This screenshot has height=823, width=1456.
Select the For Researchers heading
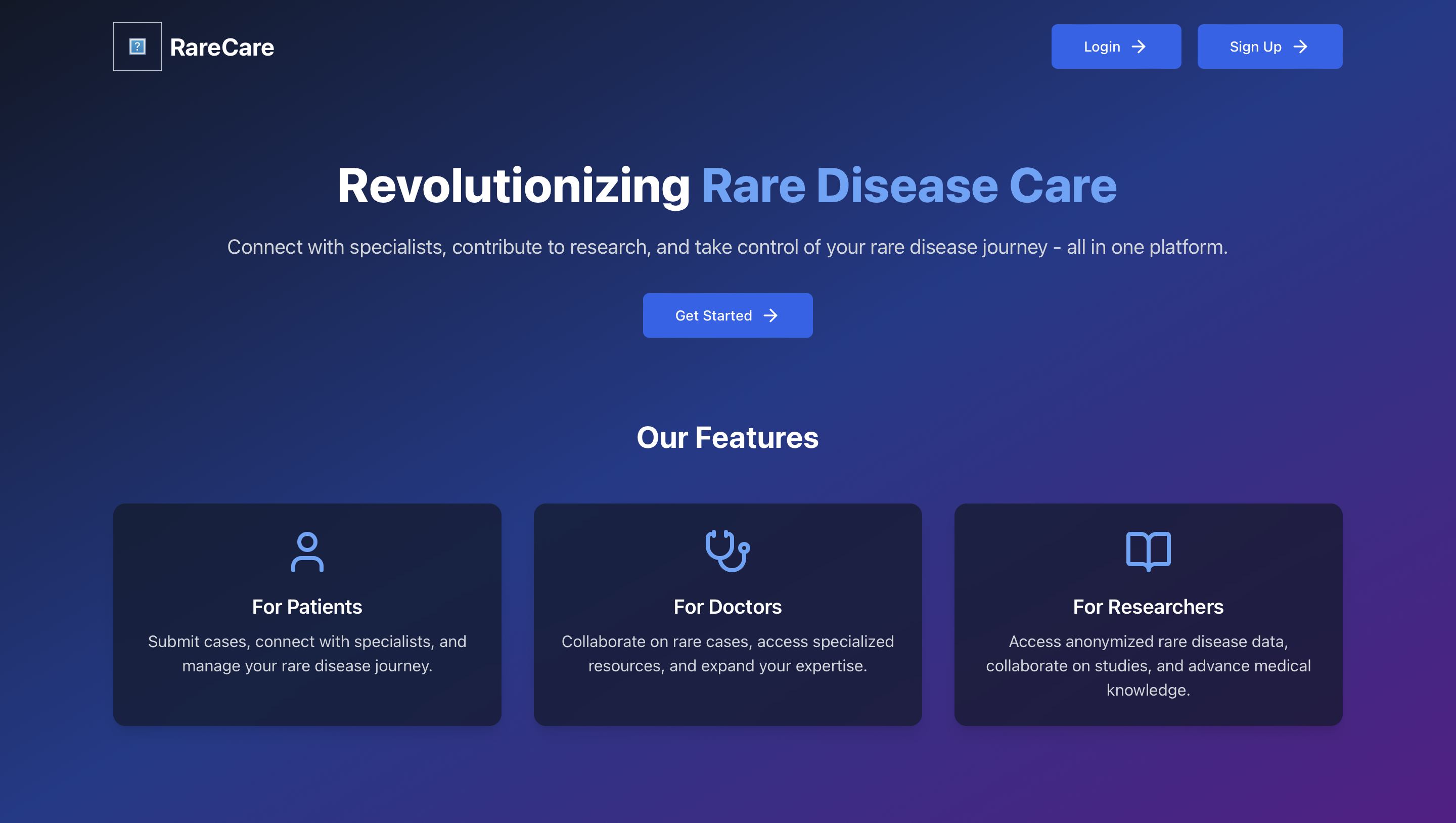1148,607
